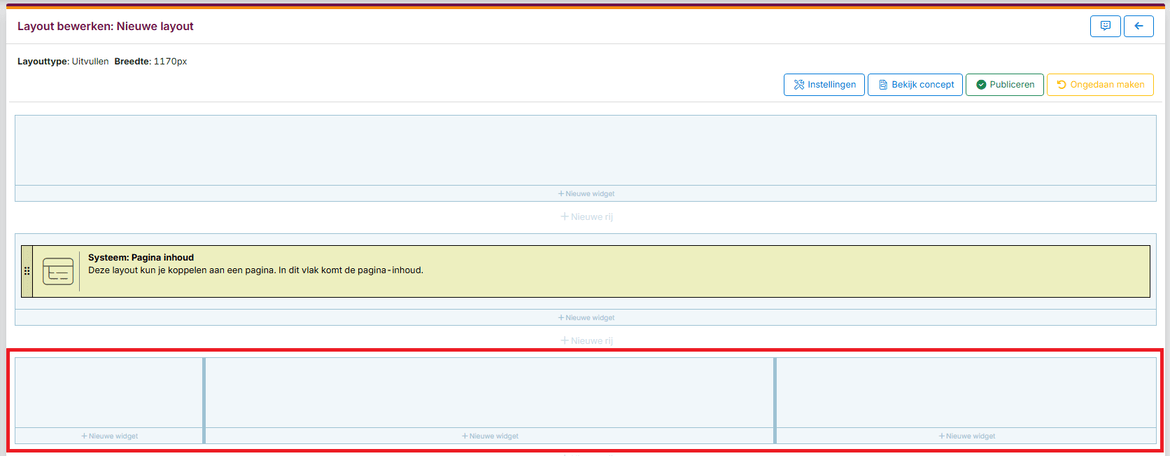Viewport: 1170px width, 456px height.
Task: Preview the layout with Bekijk concept
Action: (x=915, y=85)
